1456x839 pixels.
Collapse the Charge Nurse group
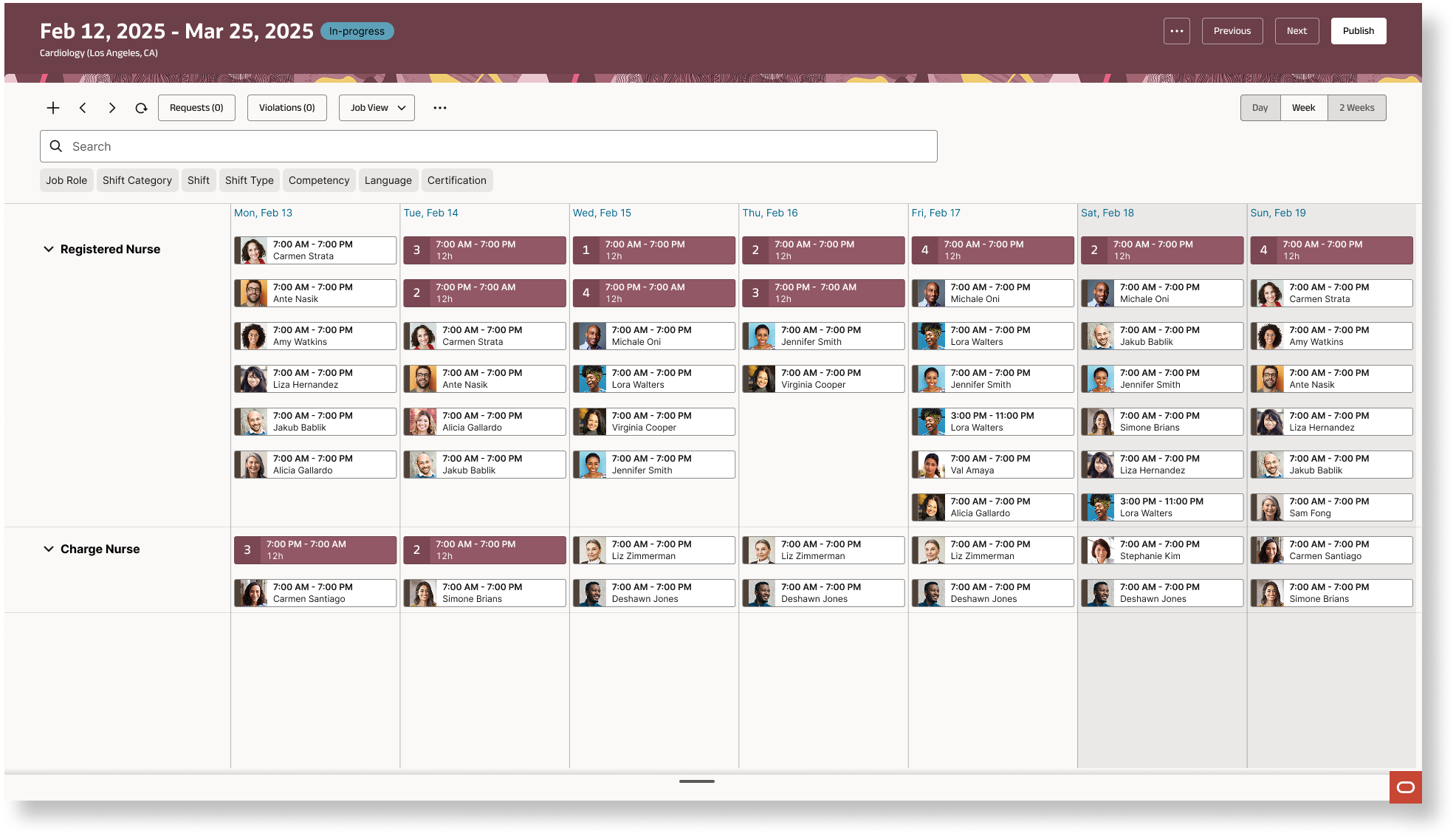(x=49, y=549)
